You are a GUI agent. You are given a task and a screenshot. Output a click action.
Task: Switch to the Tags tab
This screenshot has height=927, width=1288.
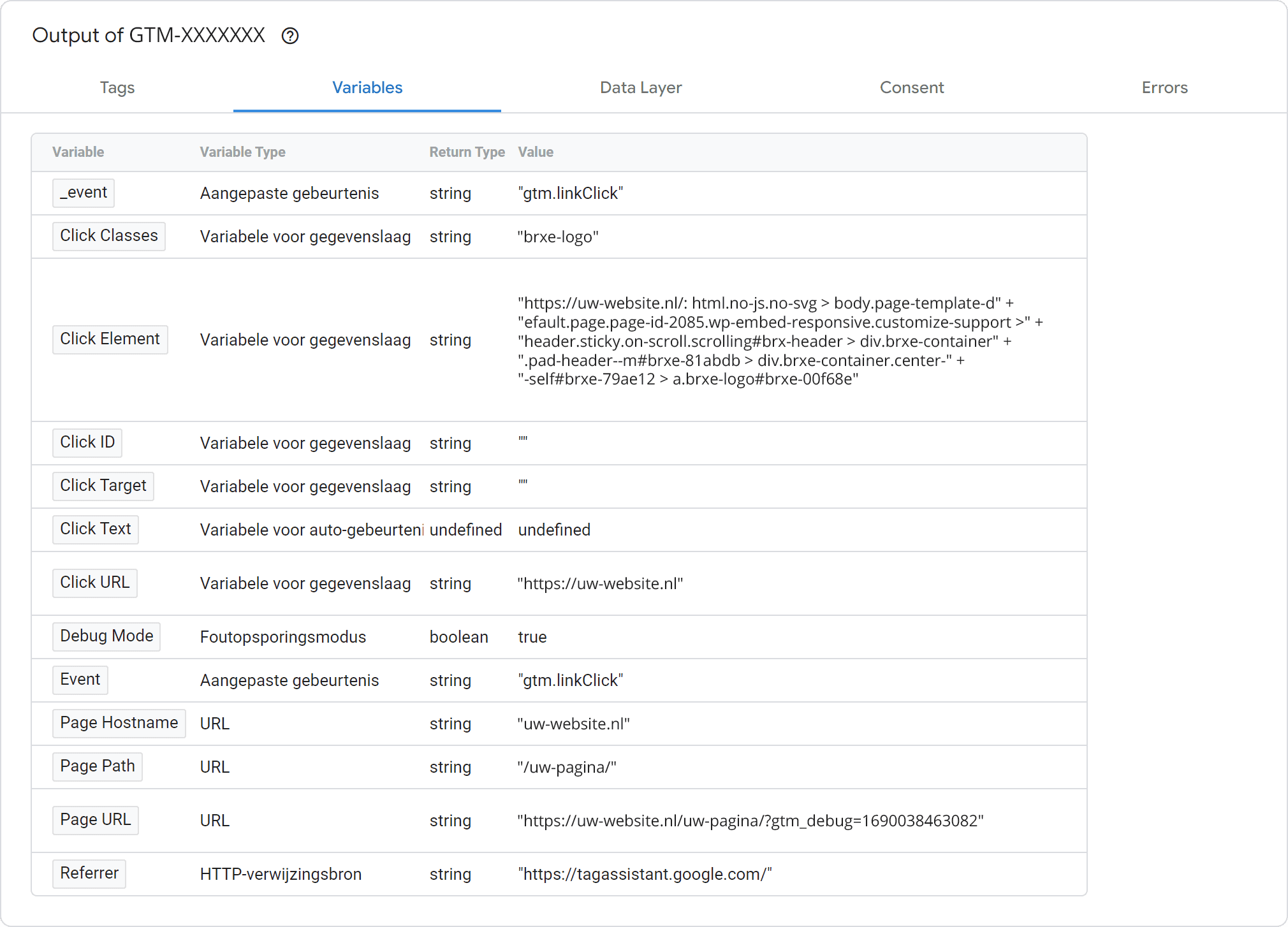[x=117, y=87]
